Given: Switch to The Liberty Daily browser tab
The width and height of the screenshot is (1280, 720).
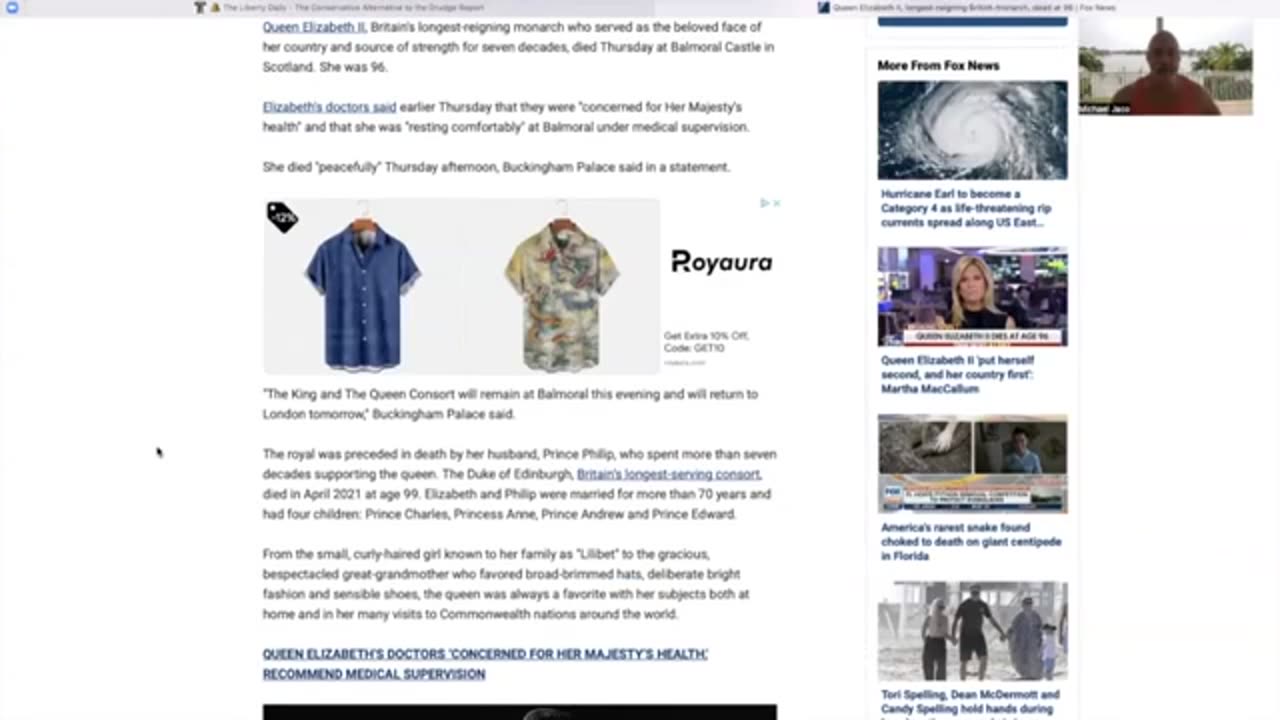Looking at the screenshot, I should (340, 7).
